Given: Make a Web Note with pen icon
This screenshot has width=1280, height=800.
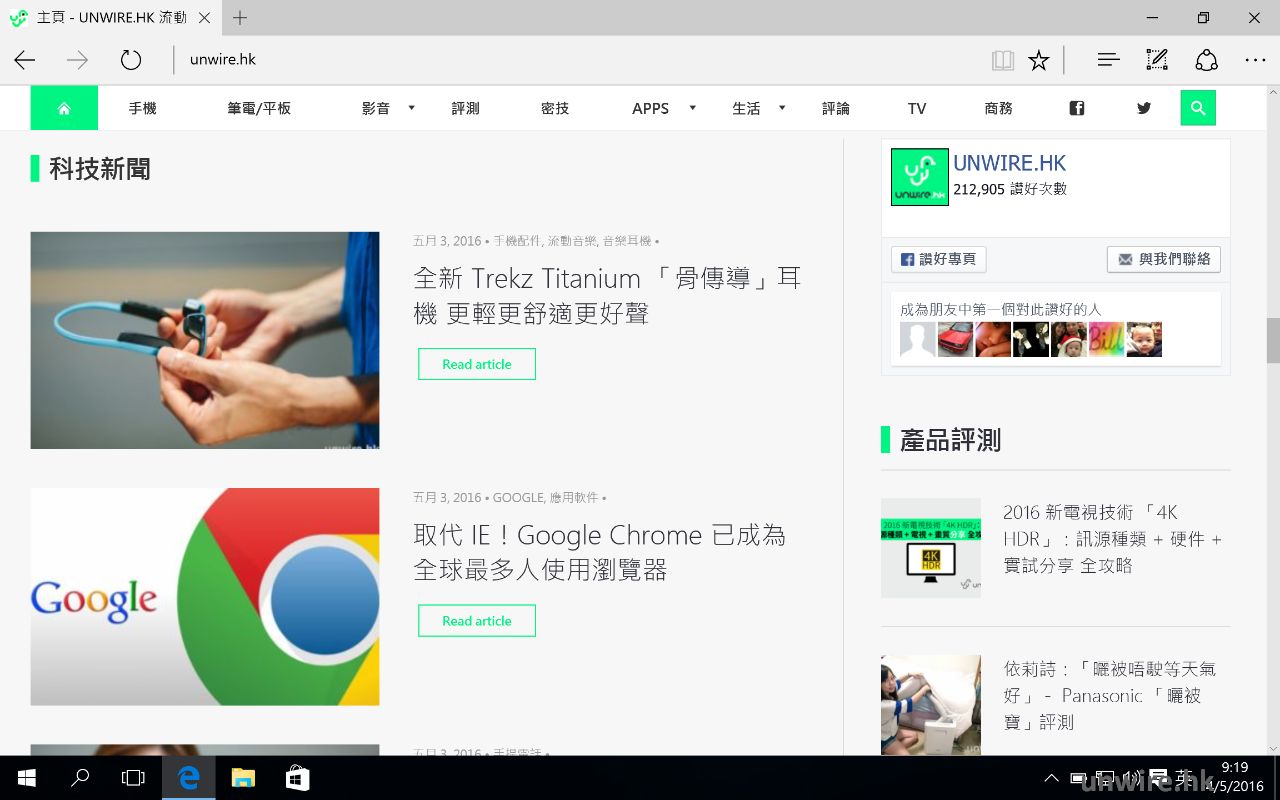Looking at the screenshot, I should coord(1157,60).
